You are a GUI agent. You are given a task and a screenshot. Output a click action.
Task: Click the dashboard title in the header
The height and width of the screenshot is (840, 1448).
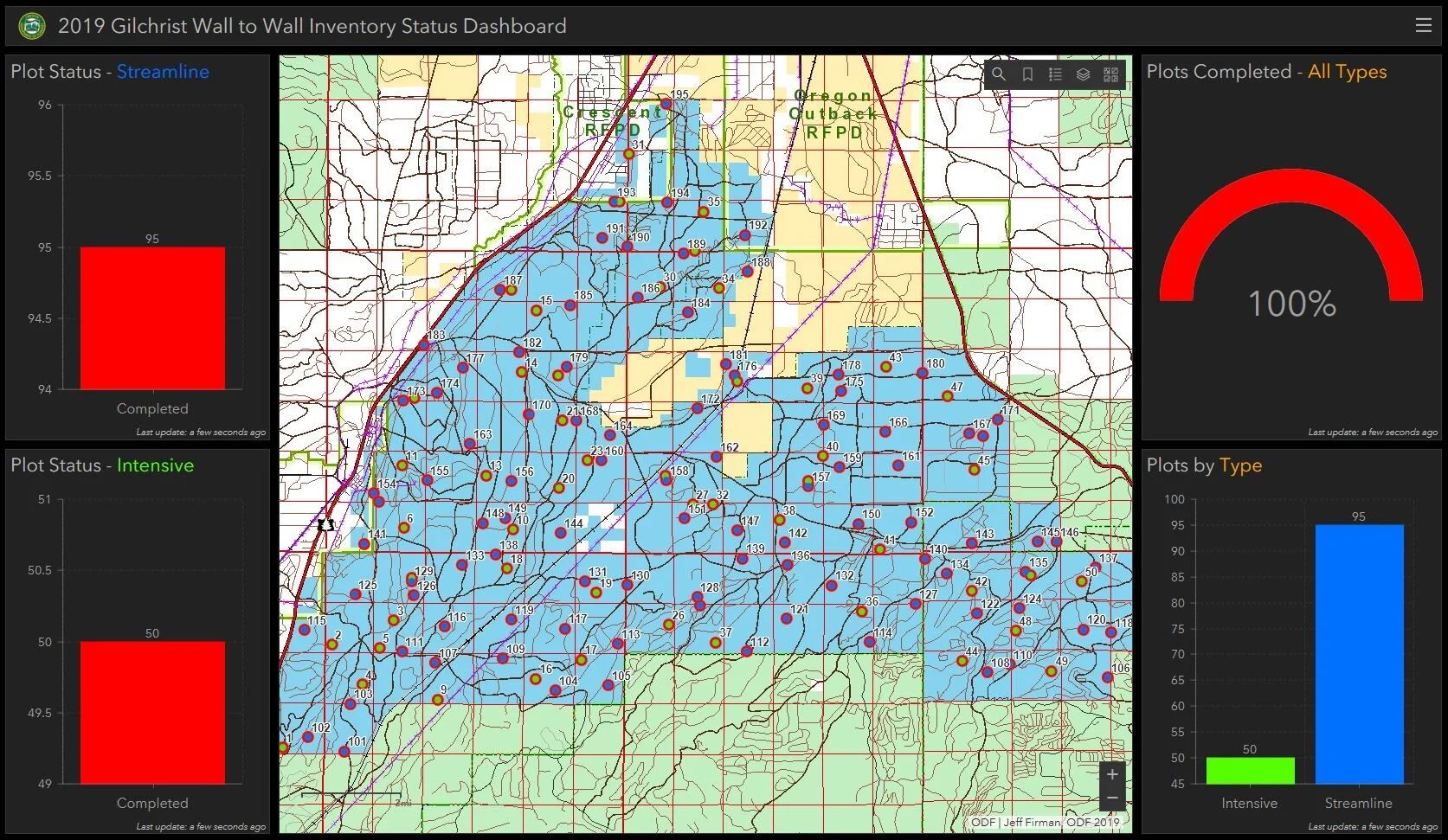[312, 26]
